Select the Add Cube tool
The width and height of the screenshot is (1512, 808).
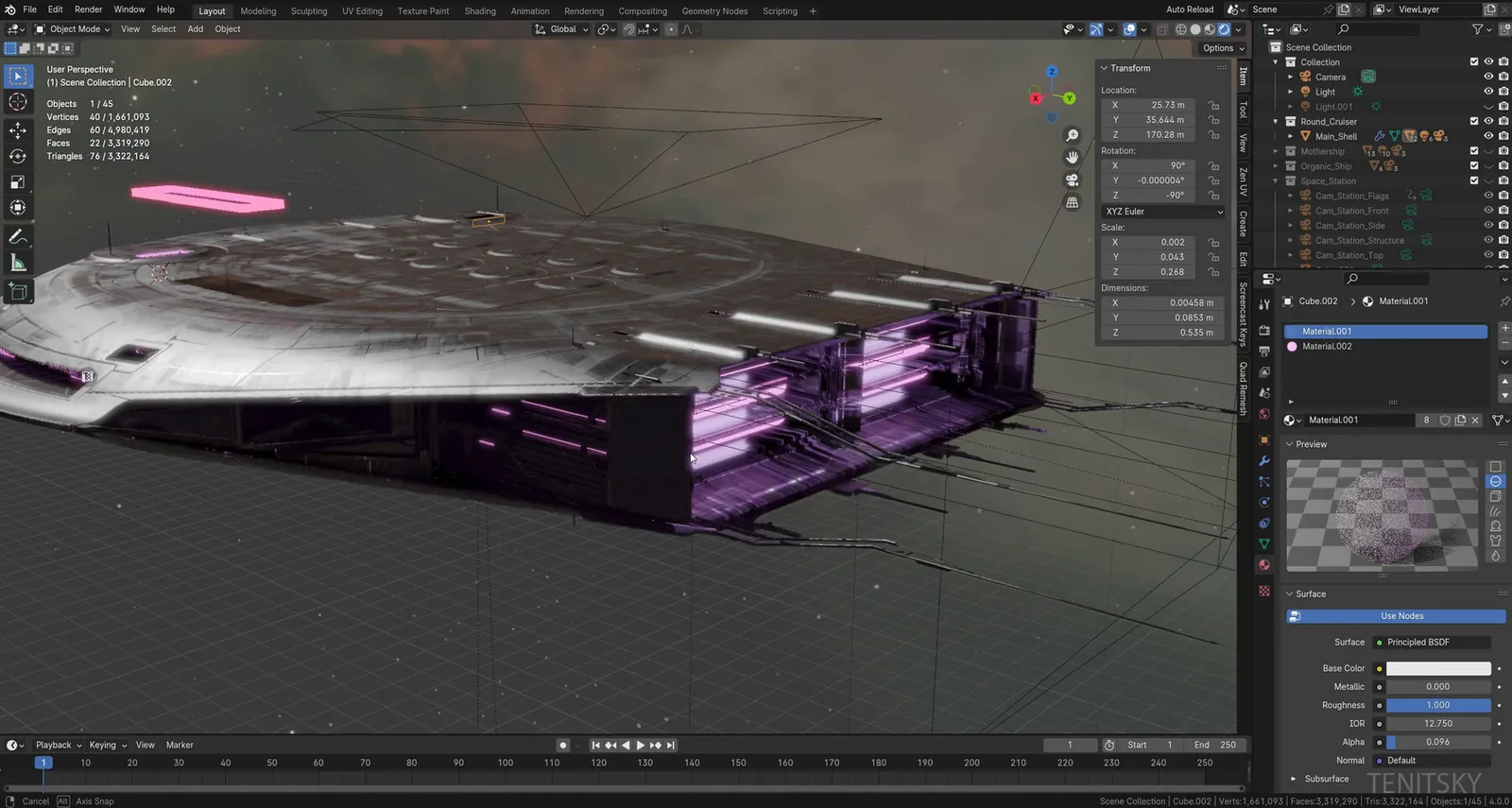18,291
